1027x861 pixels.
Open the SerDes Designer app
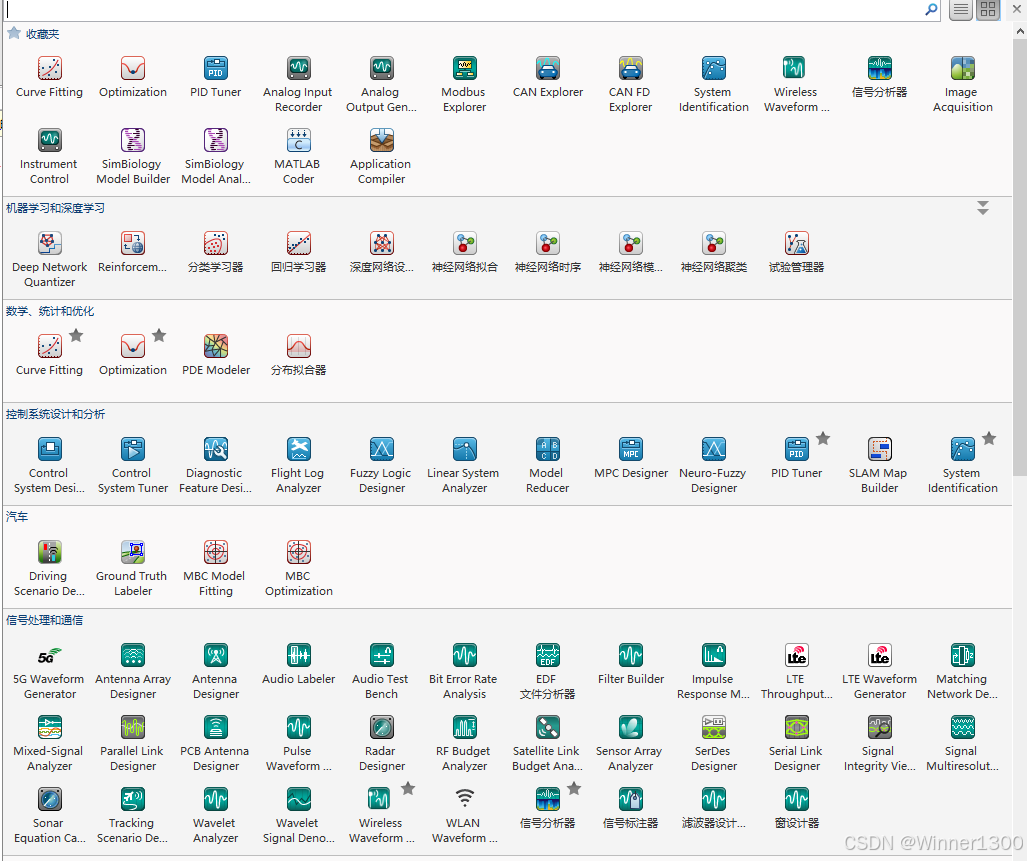[713, 743]
